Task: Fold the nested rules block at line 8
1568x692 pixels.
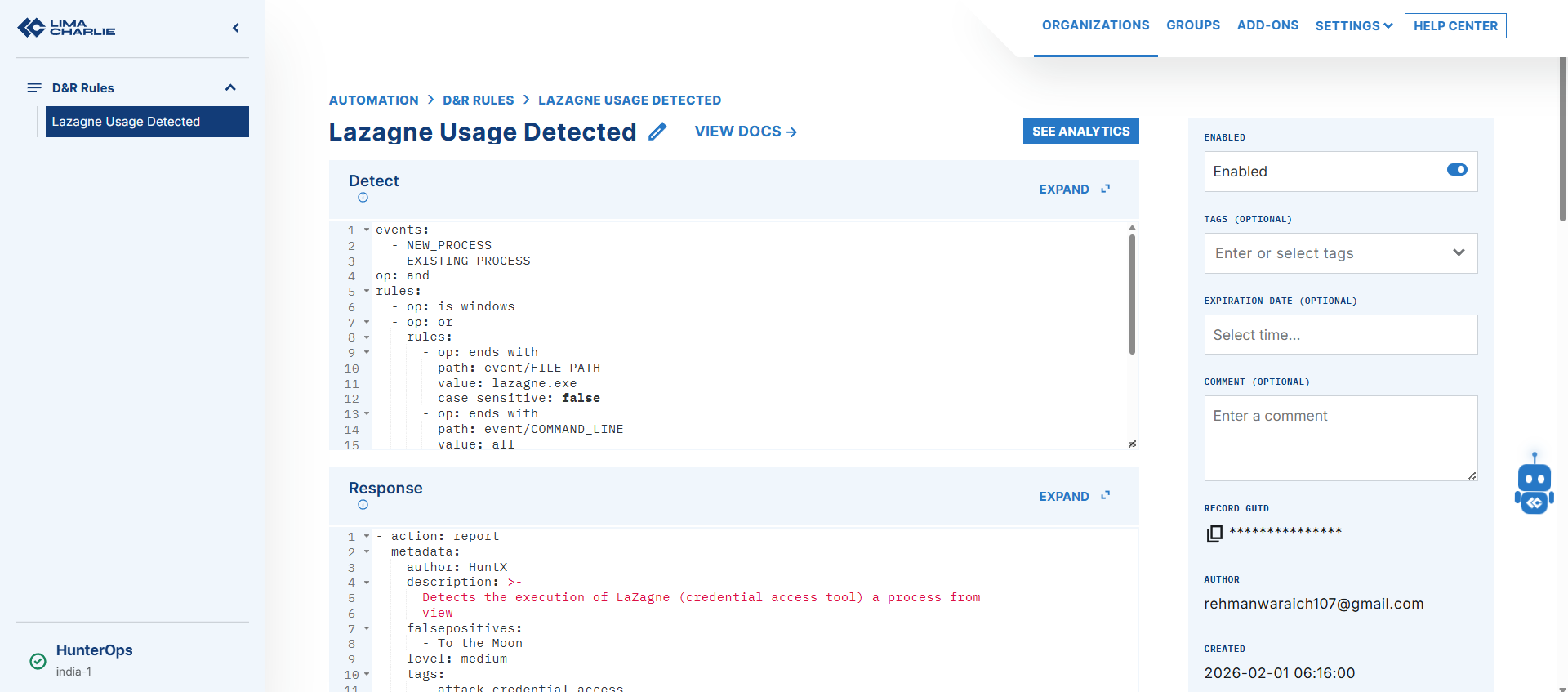Action: 367,337
